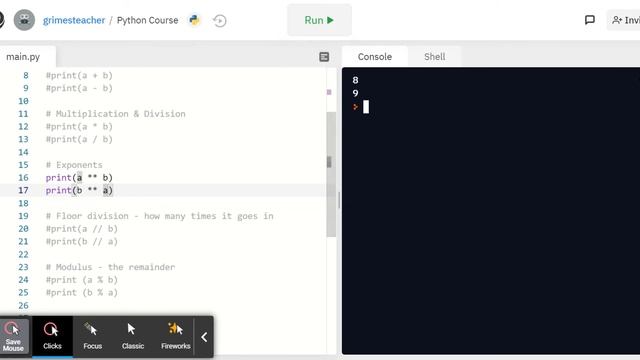Click line '#print(b // a)'
The image size is (640, 360).
click(x=82, y=241)
